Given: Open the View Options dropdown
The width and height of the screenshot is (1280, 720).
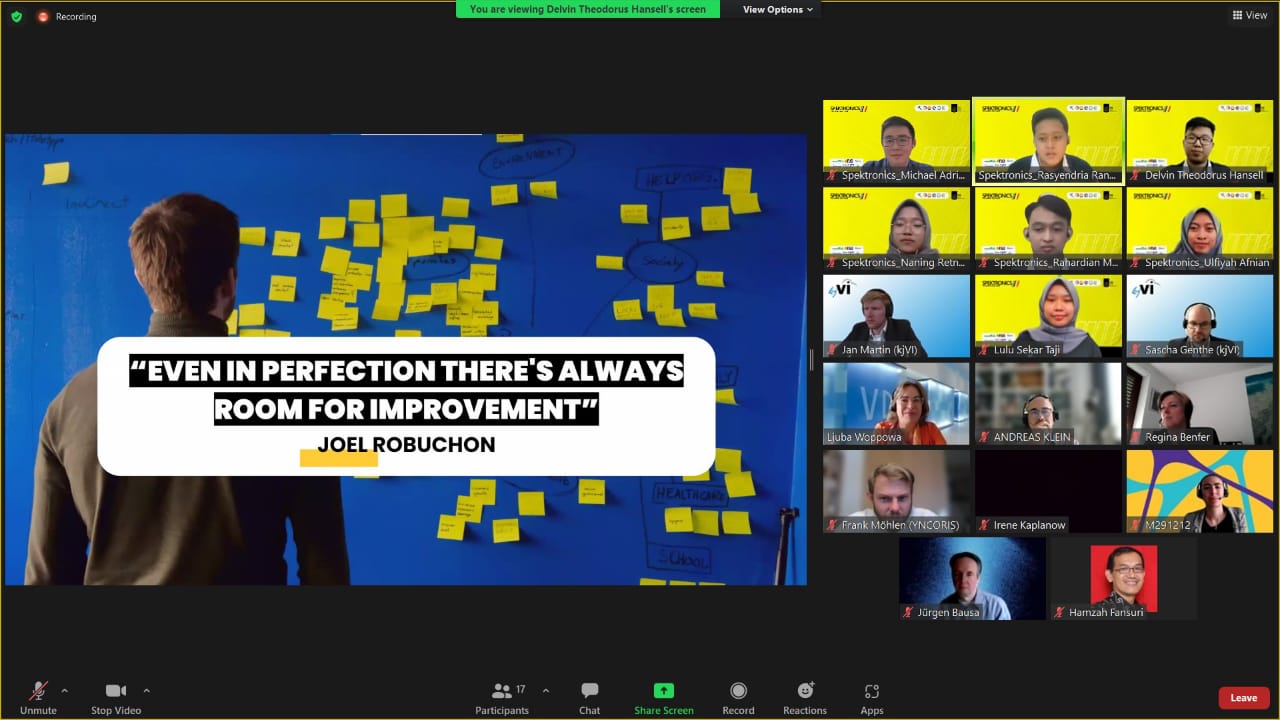Looking at the screenshot, I should coord(778,10).
